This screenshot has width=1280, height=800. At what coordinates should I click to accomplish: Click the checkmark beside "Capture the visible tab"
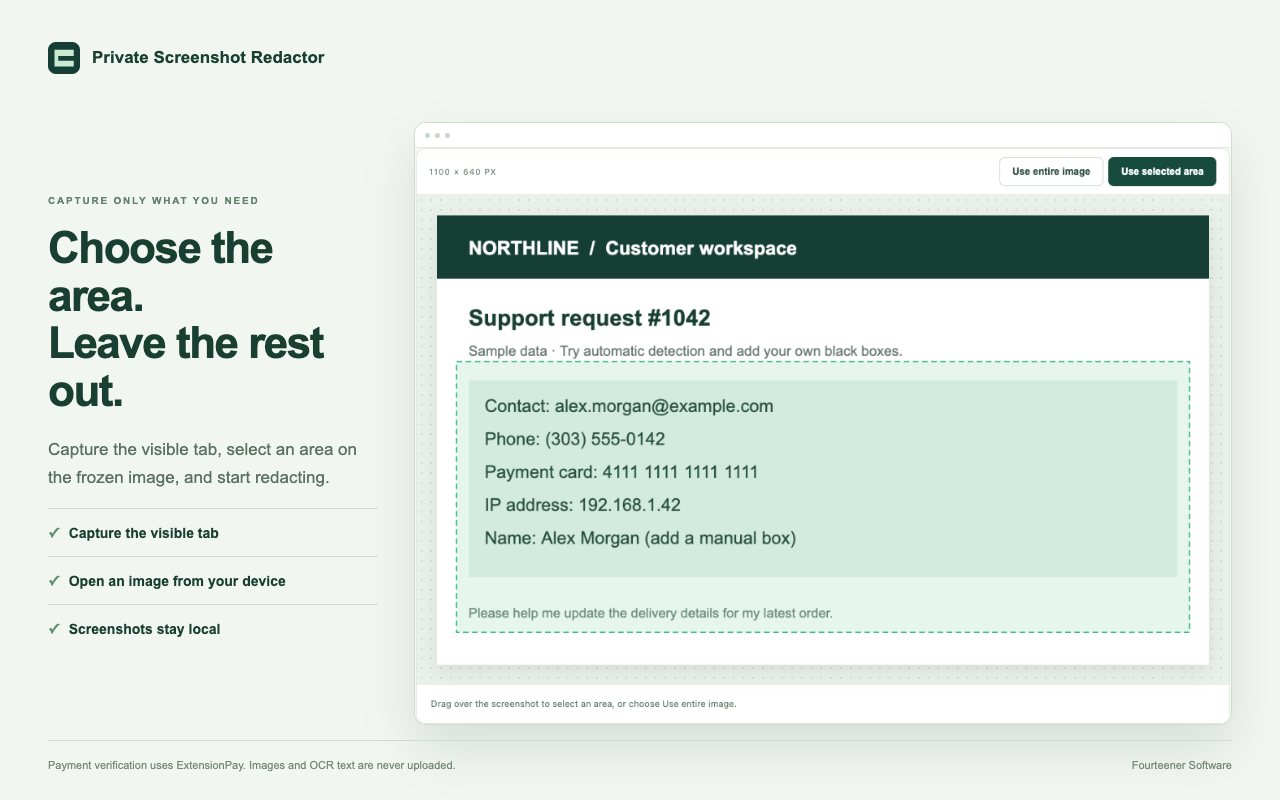click(x=54, y=533)
